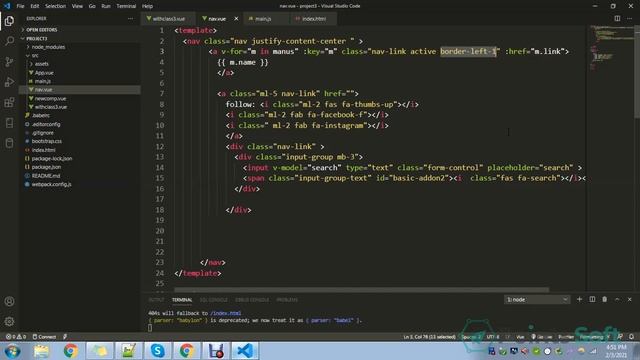This screenshot has height=360, width=640.
Task: Close the nav.vue editor tab
Action: coord(236,19)
